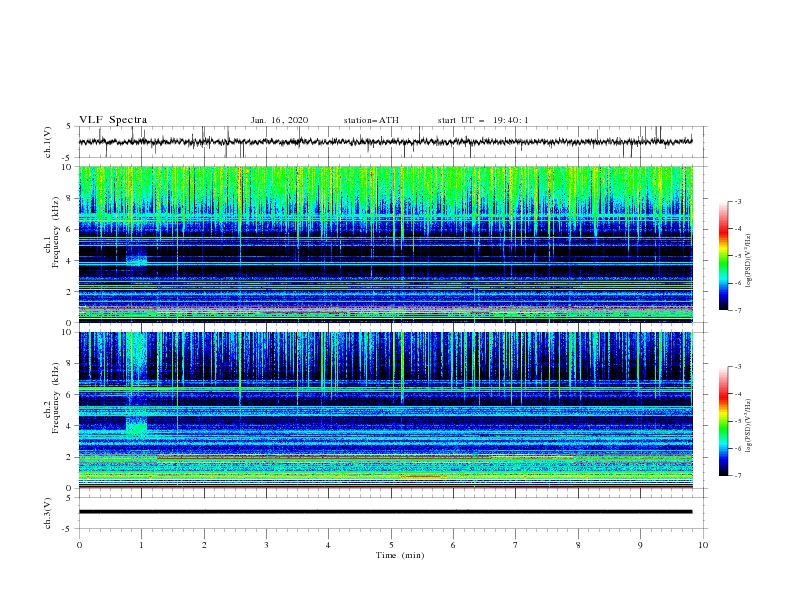Image resolution: width=792 pixels, height=612 pixels.
Task: Click the "-5" lower tick of ch.3(V) axis
Action: tap(68, 529)
